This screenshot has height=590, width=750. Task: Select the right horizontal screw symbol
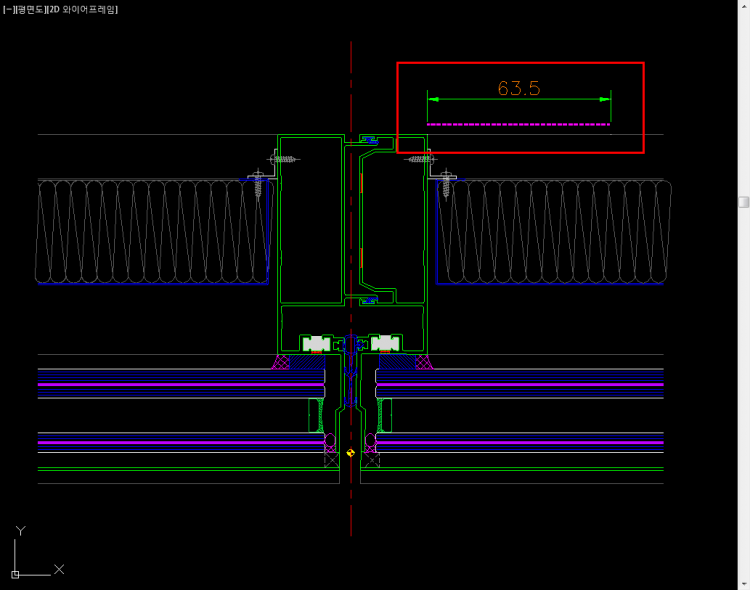(x=419, y=159)
